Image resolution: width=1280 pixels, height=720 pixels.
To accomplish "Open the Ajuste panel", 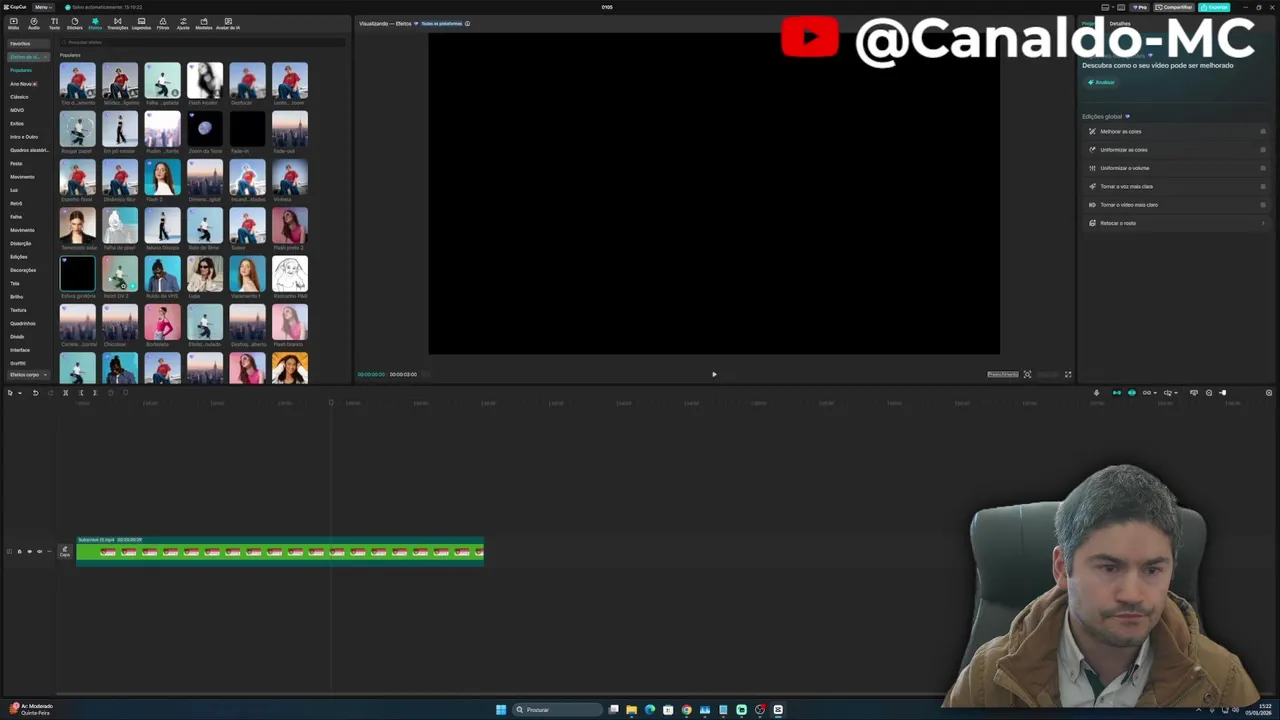I will (183, 23).
